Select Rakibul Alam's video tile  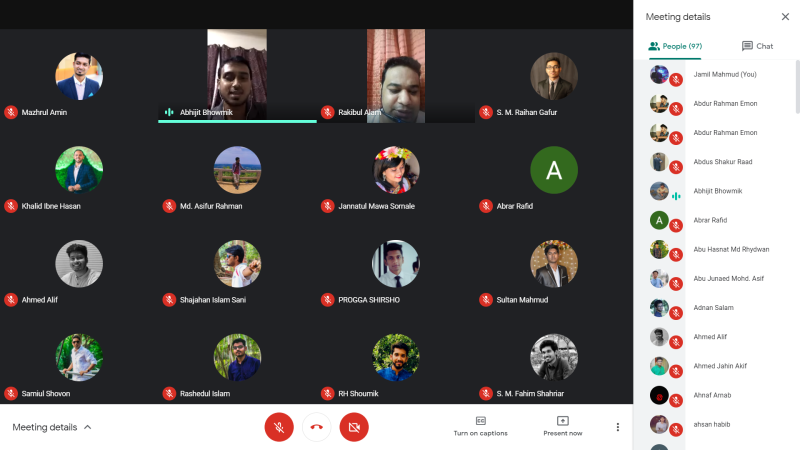click(x=396, y=75)
